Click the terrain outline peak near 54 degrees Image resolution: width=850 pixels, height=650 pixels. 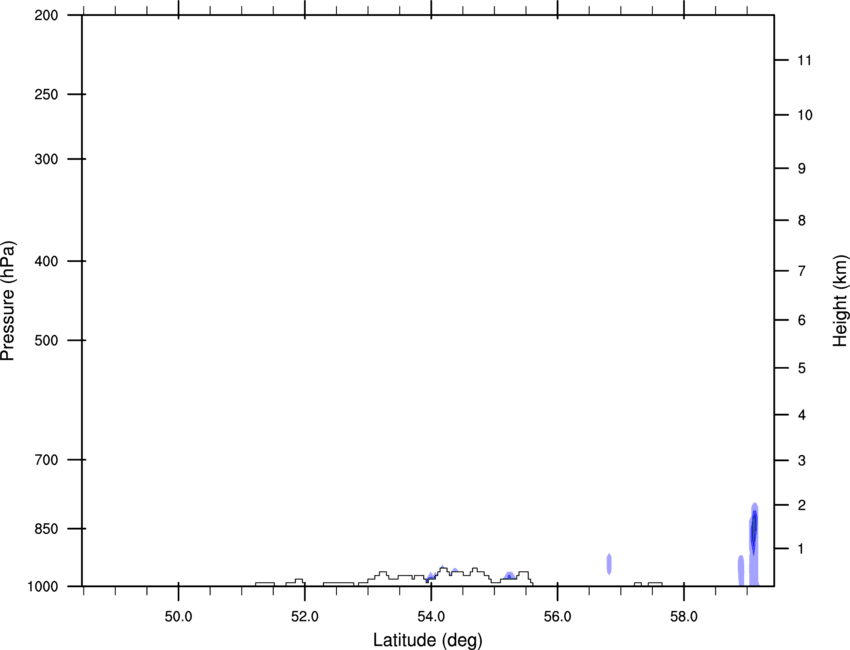coord(443,569)
